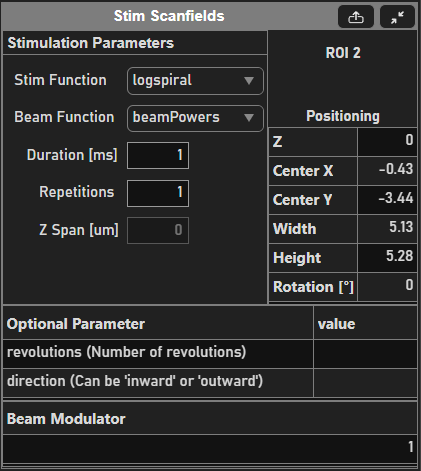Click the 'Center X' row label
Screen dimensions: 421x471
click(303, 171)
